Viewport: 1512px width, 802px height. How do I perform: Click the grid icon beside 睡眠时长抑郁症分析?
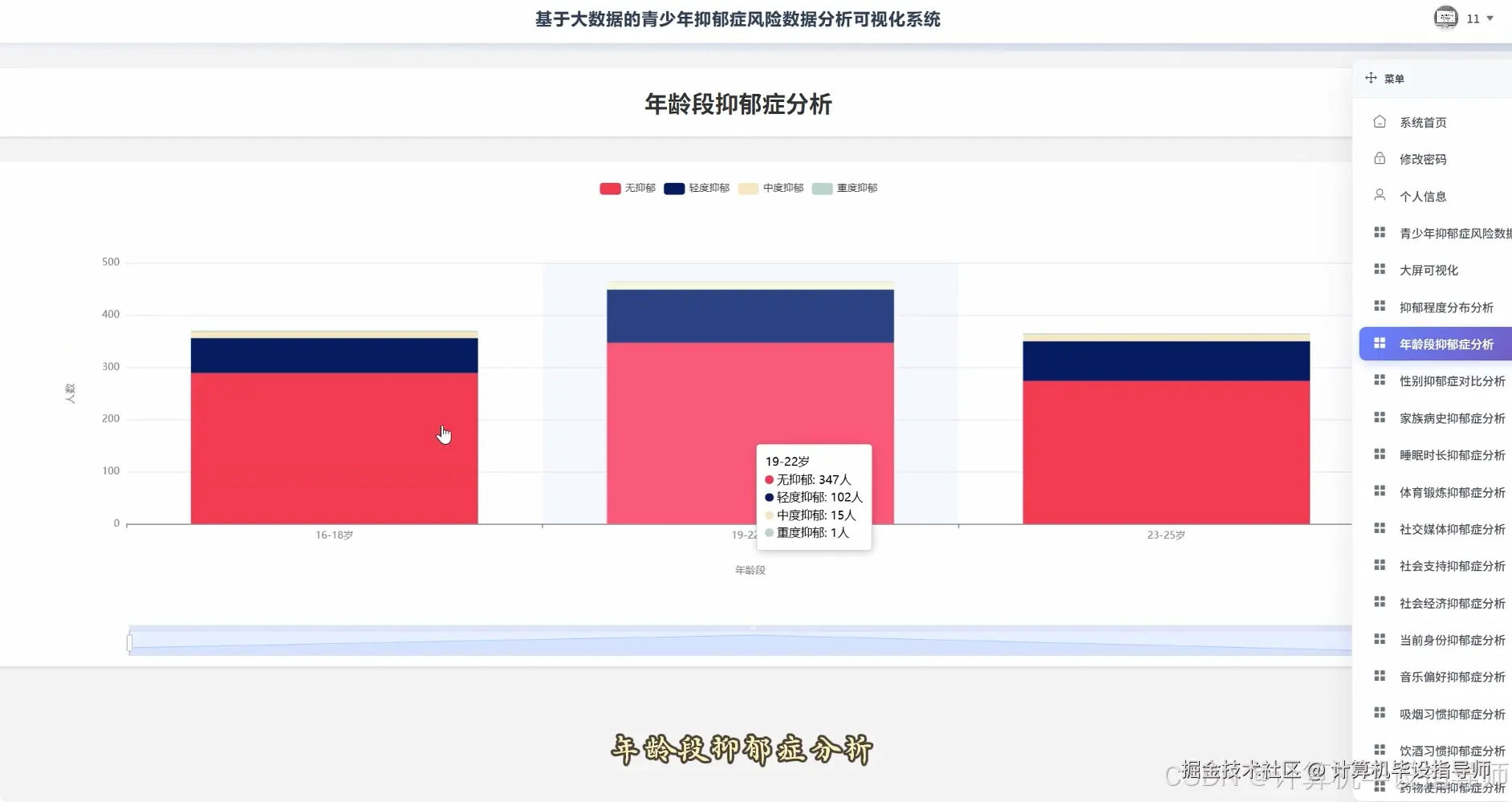point(1381,454)
